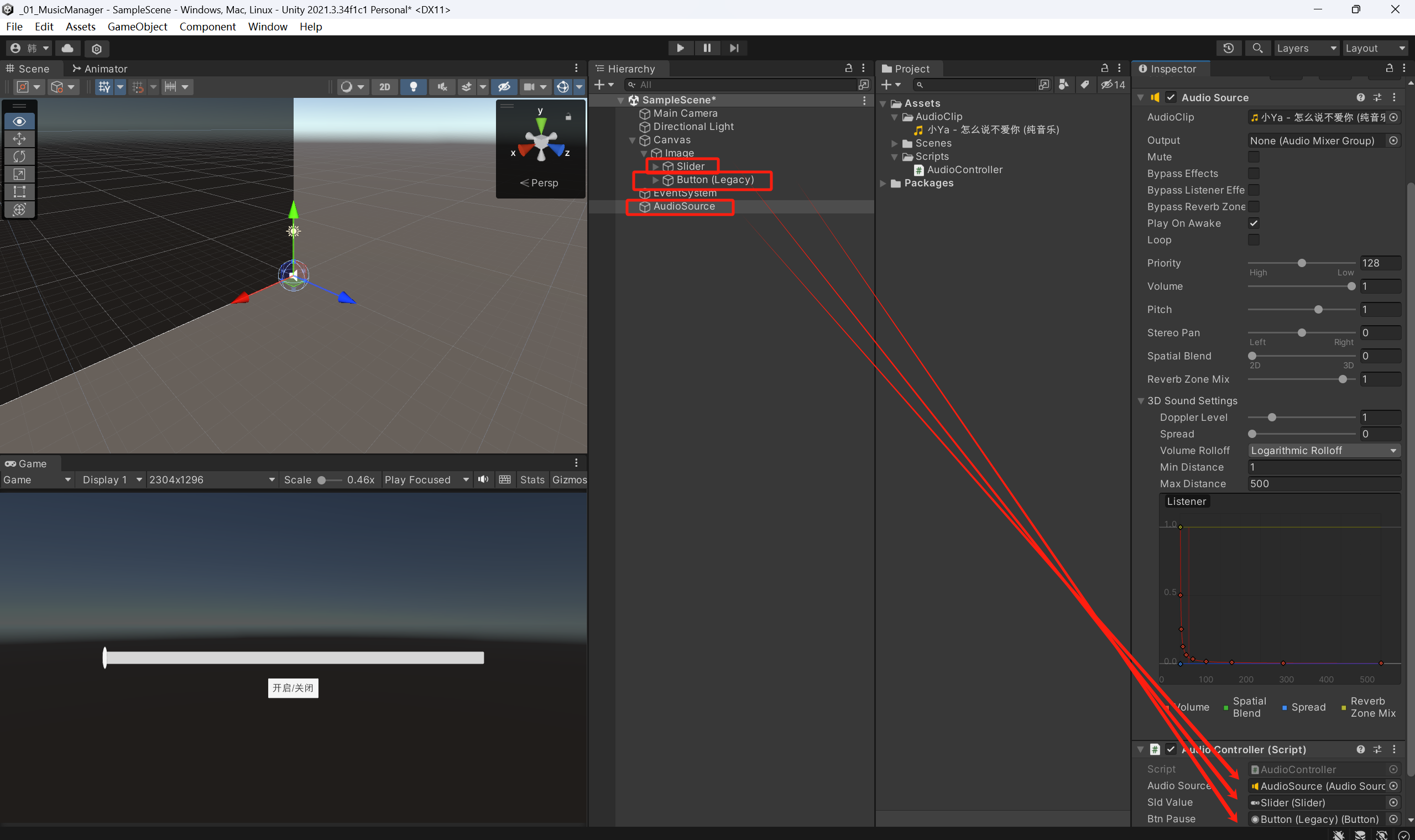Enable the Loop checkbox
Screen dimensions: 1415x840
click(x=1254, y=240)
